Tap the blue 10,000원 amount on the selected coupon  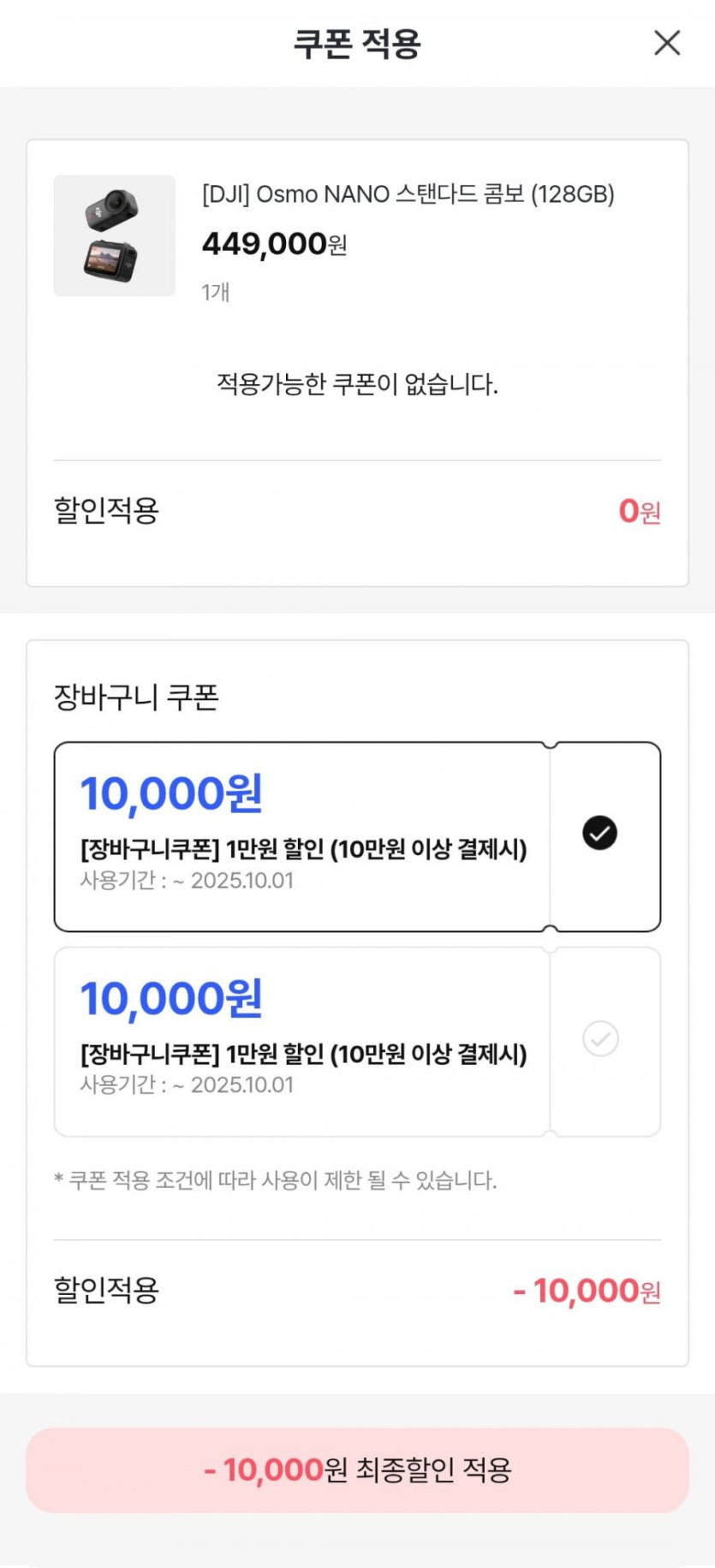[171, 793]
